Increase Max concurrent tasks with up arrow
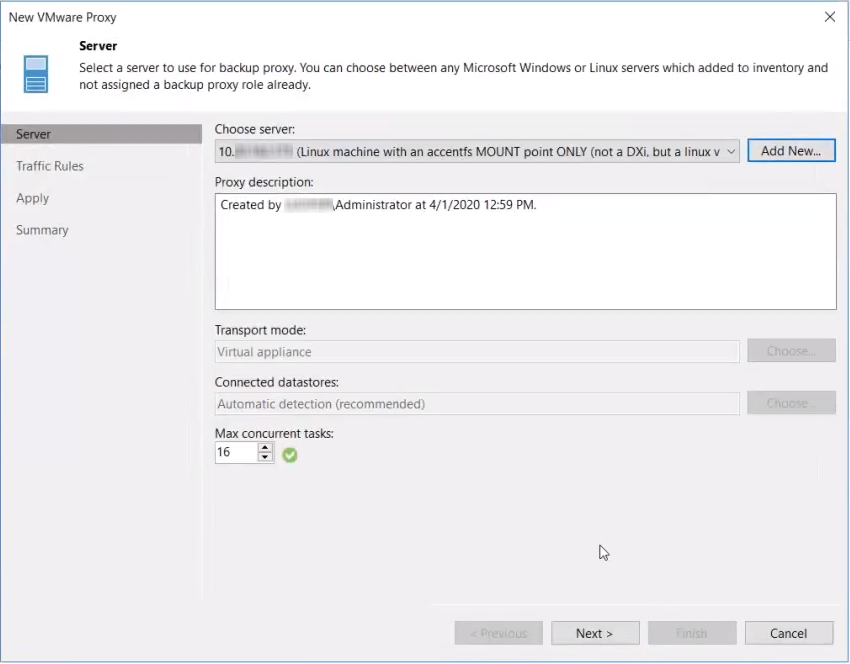The height and width of the screenshot is (664, 850). point(265,447)
